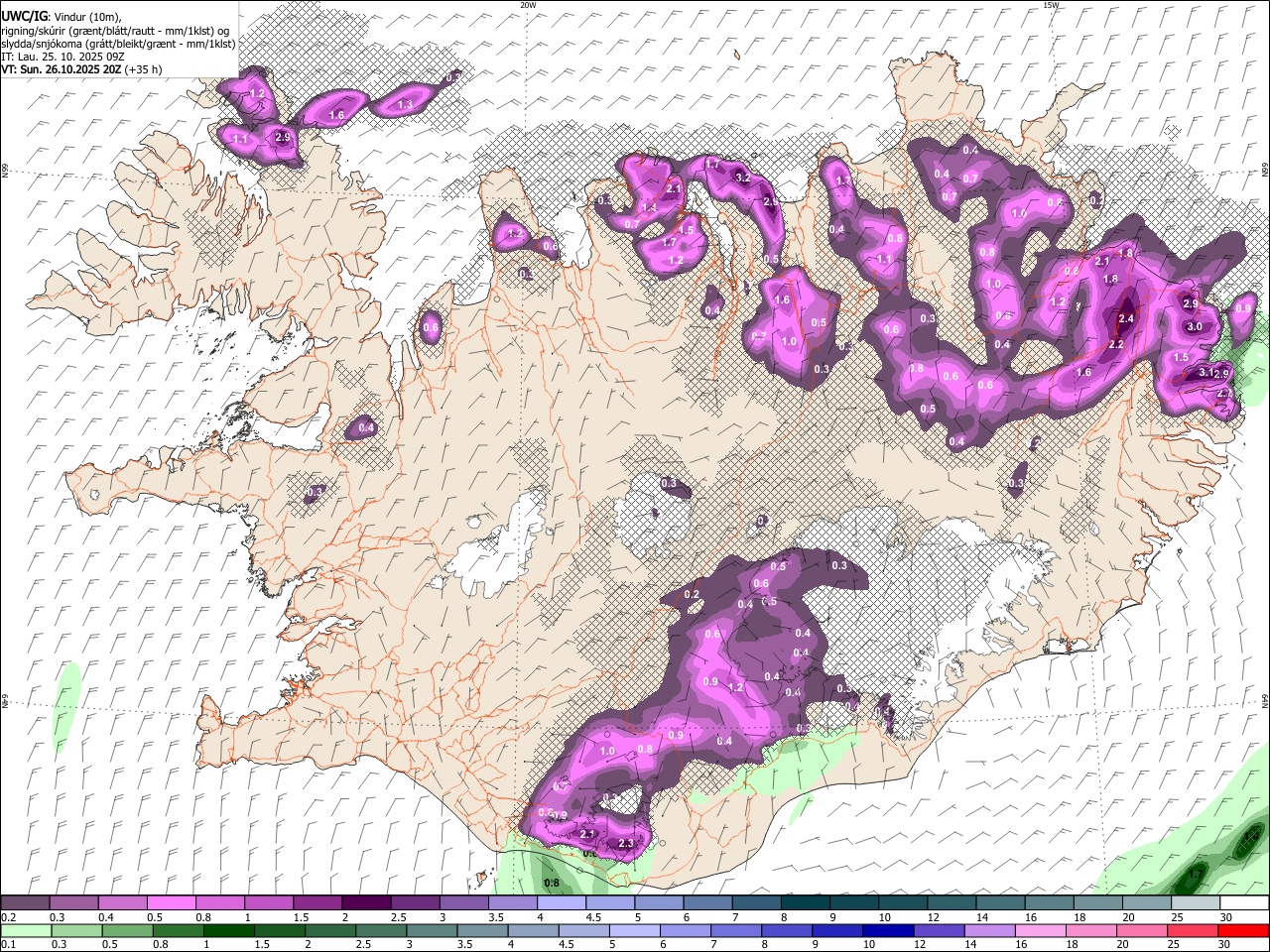Screen dimensions: 1270x952
Task: Click the header text 'UWC/IG: Vindur (10m),'
Action: point(62,17)
